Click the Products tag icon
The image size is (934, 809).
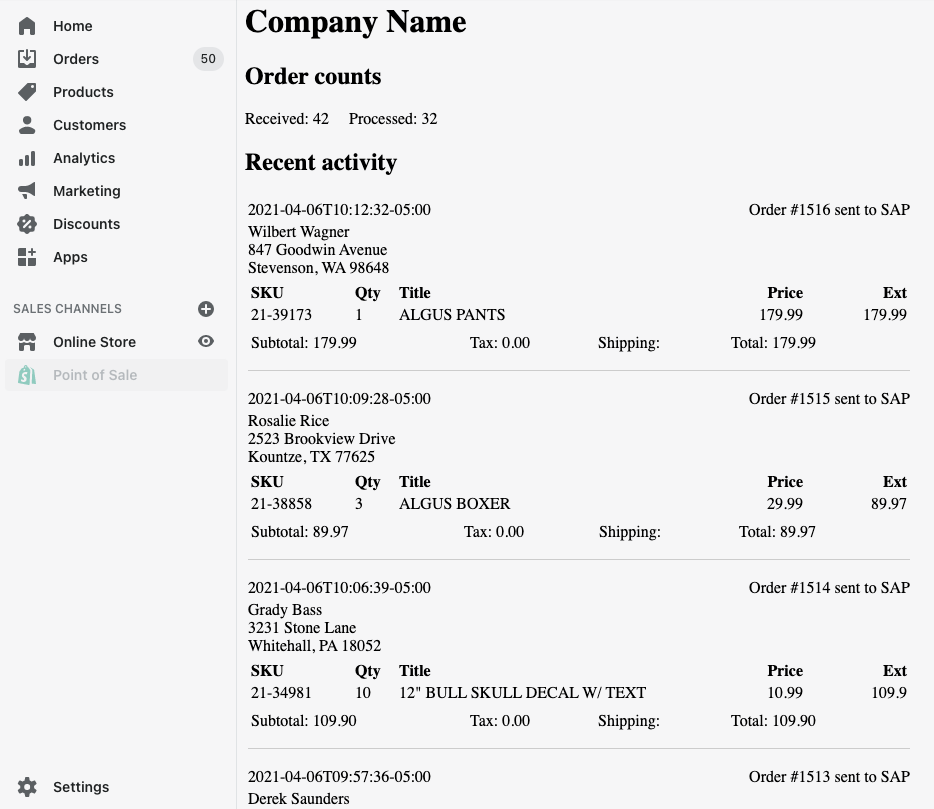(27, 92)
